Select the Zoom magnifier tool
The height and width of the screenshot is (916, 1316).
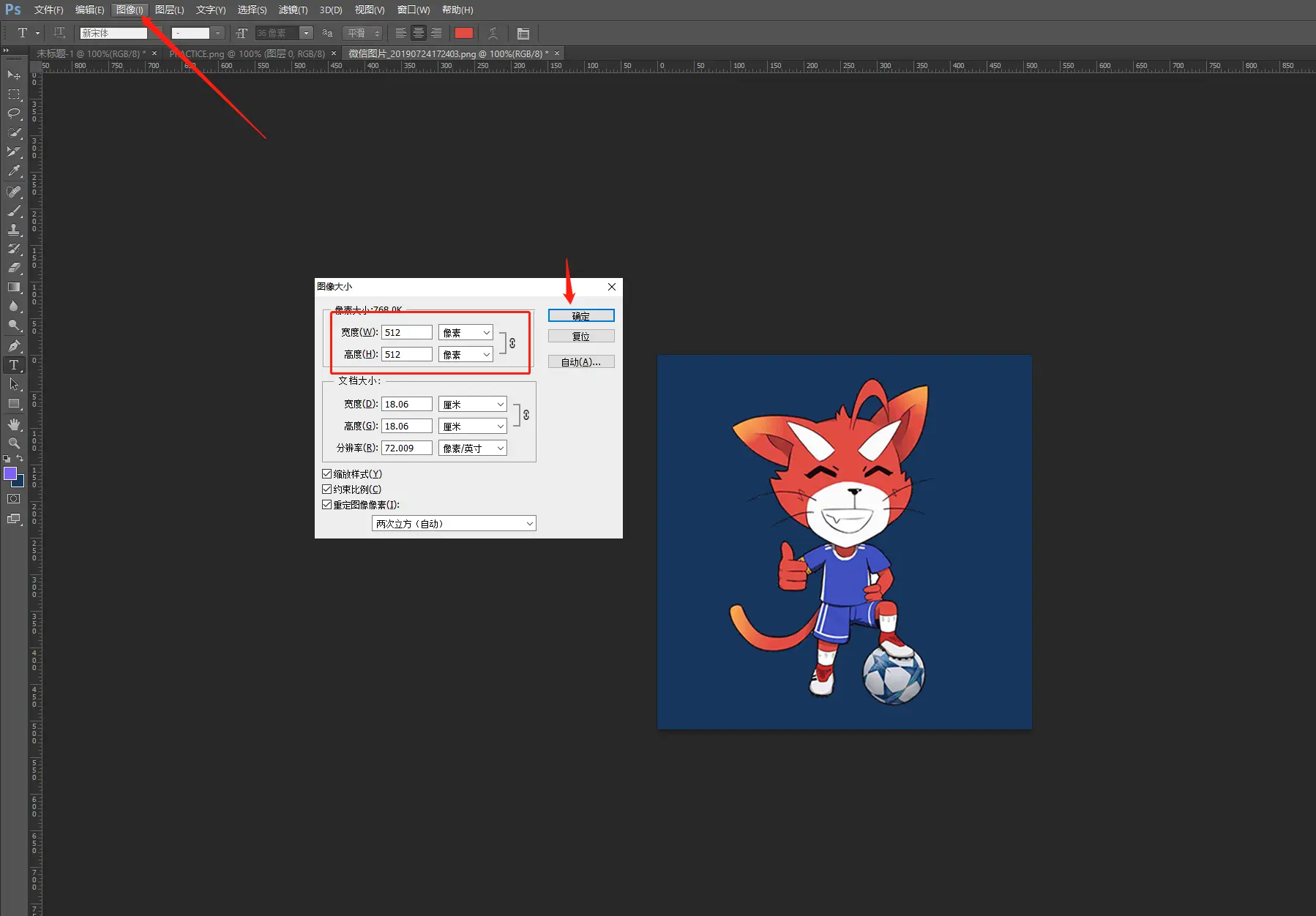[x=14, y=443]
